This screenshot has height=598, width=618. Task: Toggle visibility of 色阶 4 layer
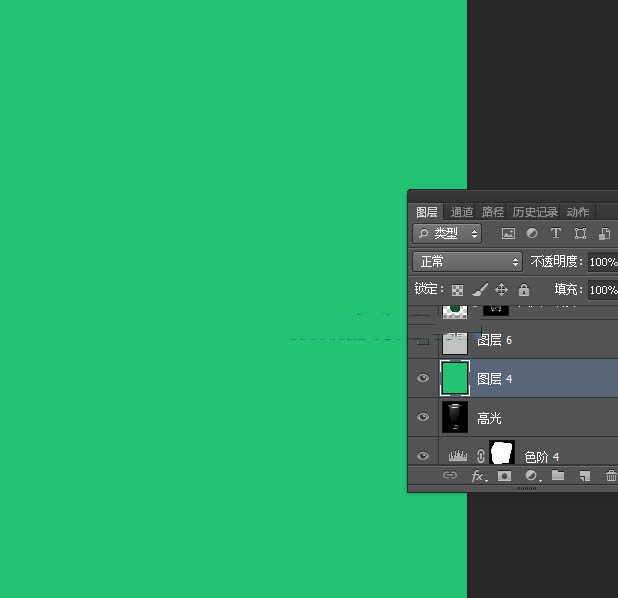pyautogui.click(x=423, y=456)
